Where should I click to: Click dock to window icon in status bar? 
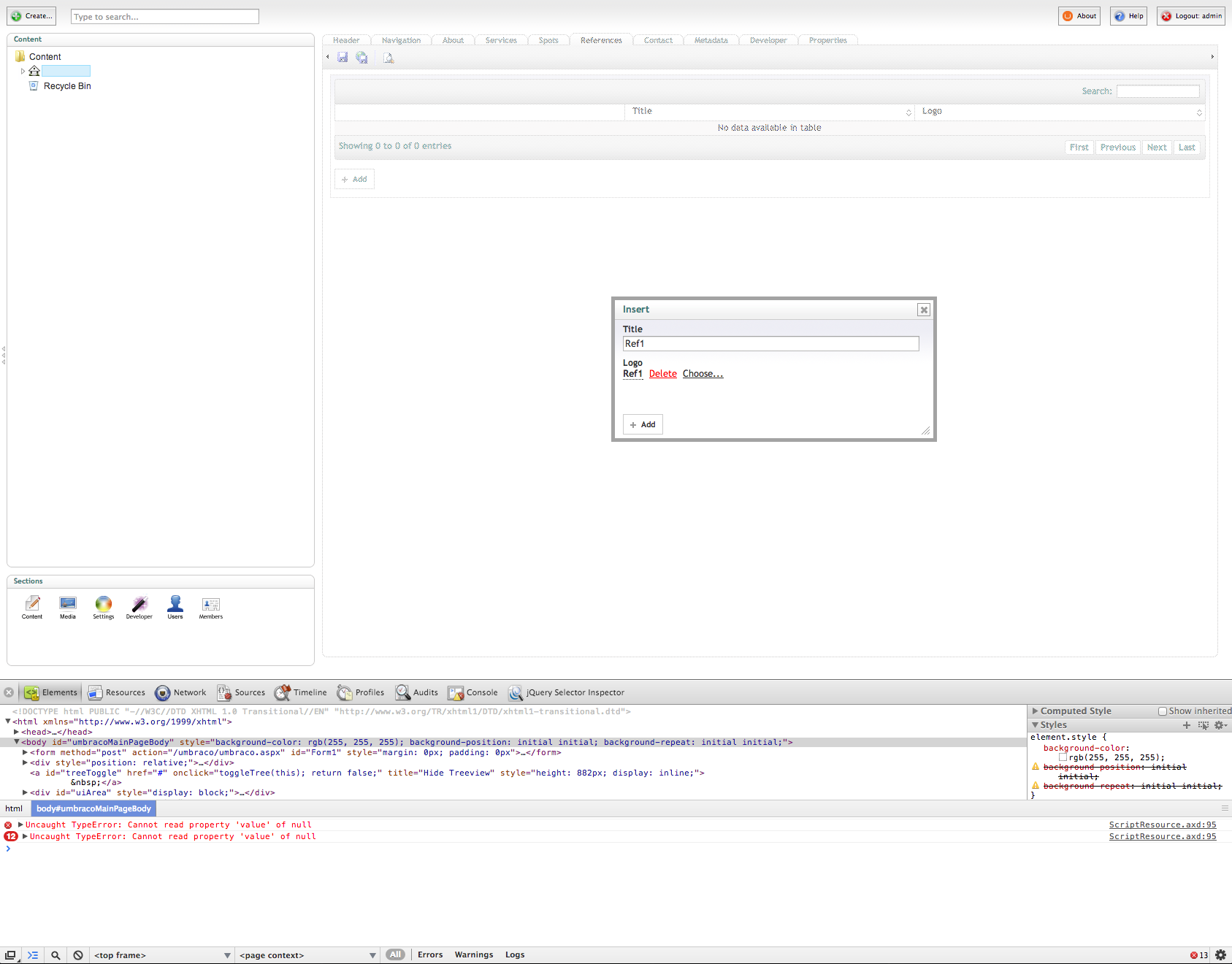[10, 955]
